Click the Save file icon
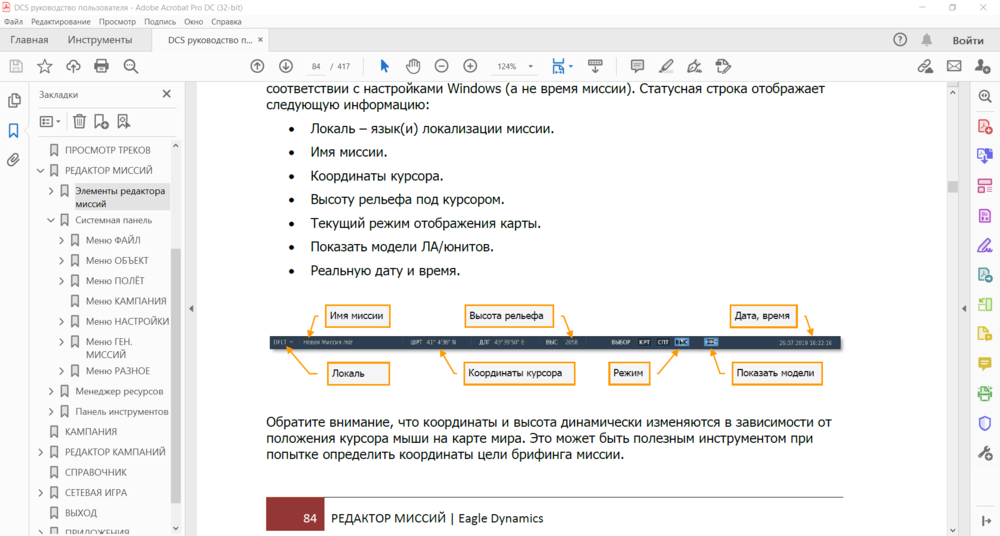Viewport: 1000px width, 536px height. 16,66
